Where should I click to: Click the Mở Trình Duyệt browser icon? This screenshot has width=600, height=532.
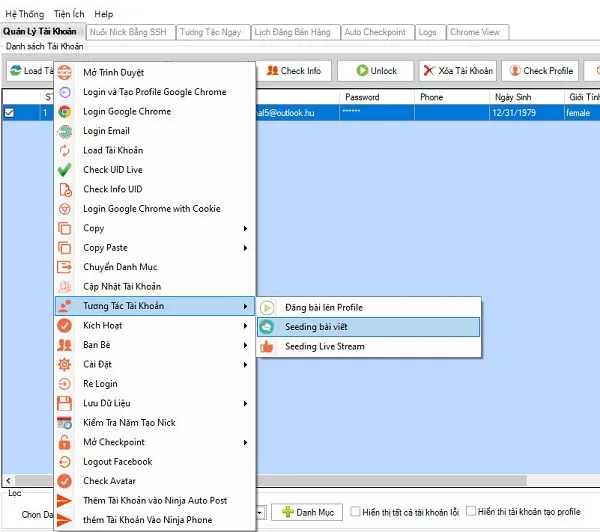(65, 73)
